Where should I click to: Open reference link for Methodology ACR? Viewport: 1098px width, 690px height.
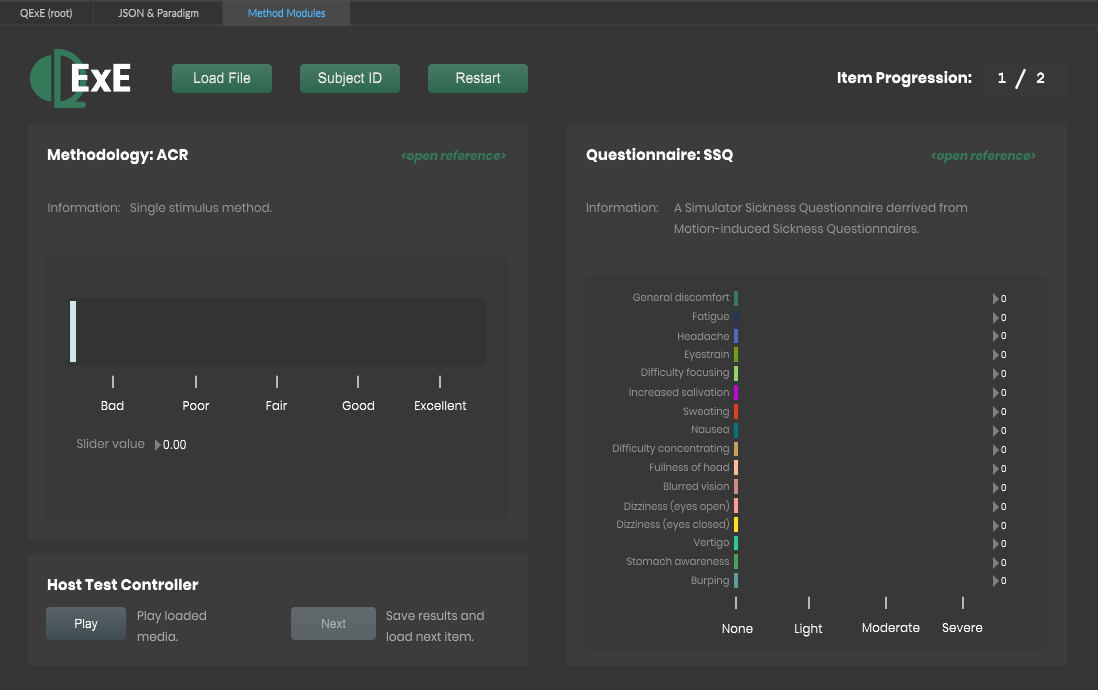pyautogui.click(x=453, y=156)
